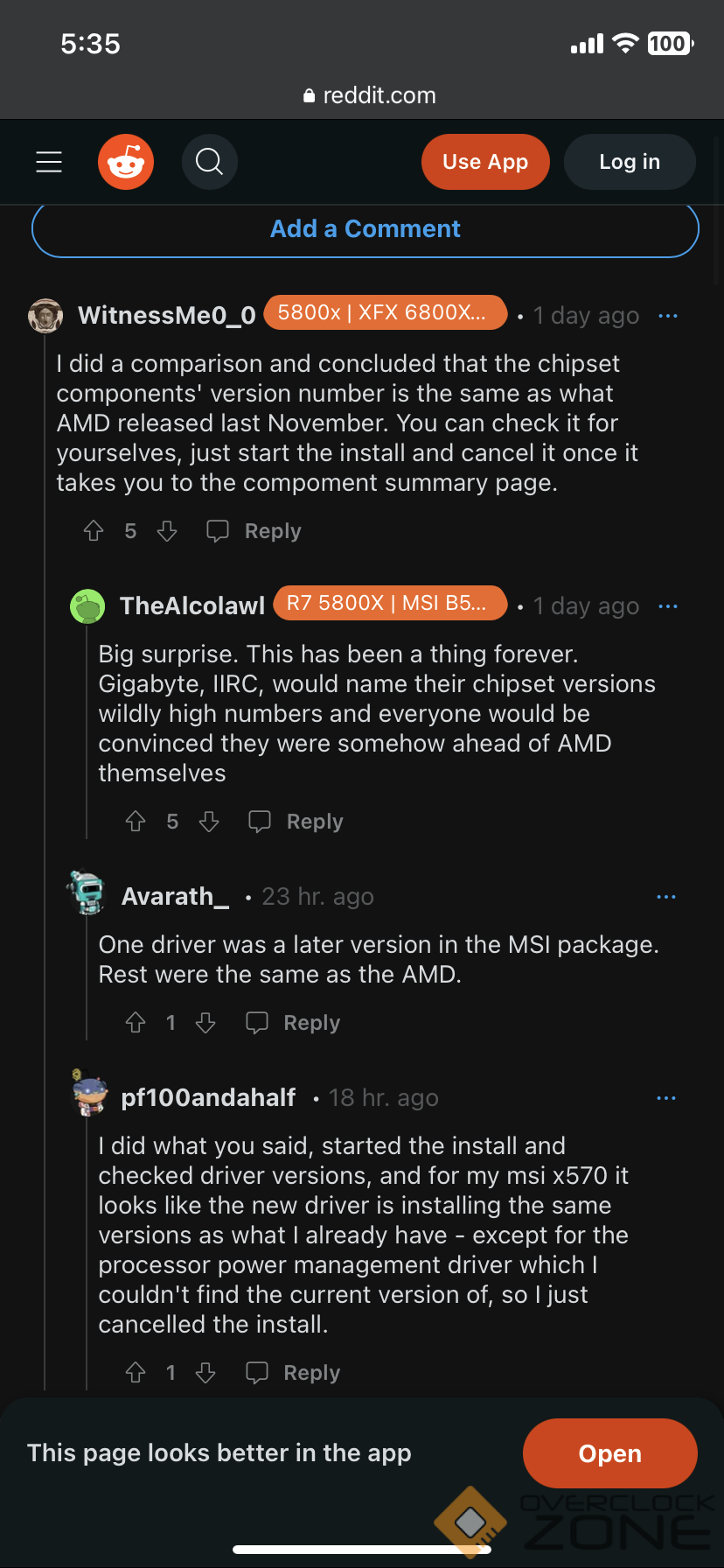Open more options for pf100andahalf's comment
The height and width of the screenshot is (1568, 724).
click(x=665, y=1098)
